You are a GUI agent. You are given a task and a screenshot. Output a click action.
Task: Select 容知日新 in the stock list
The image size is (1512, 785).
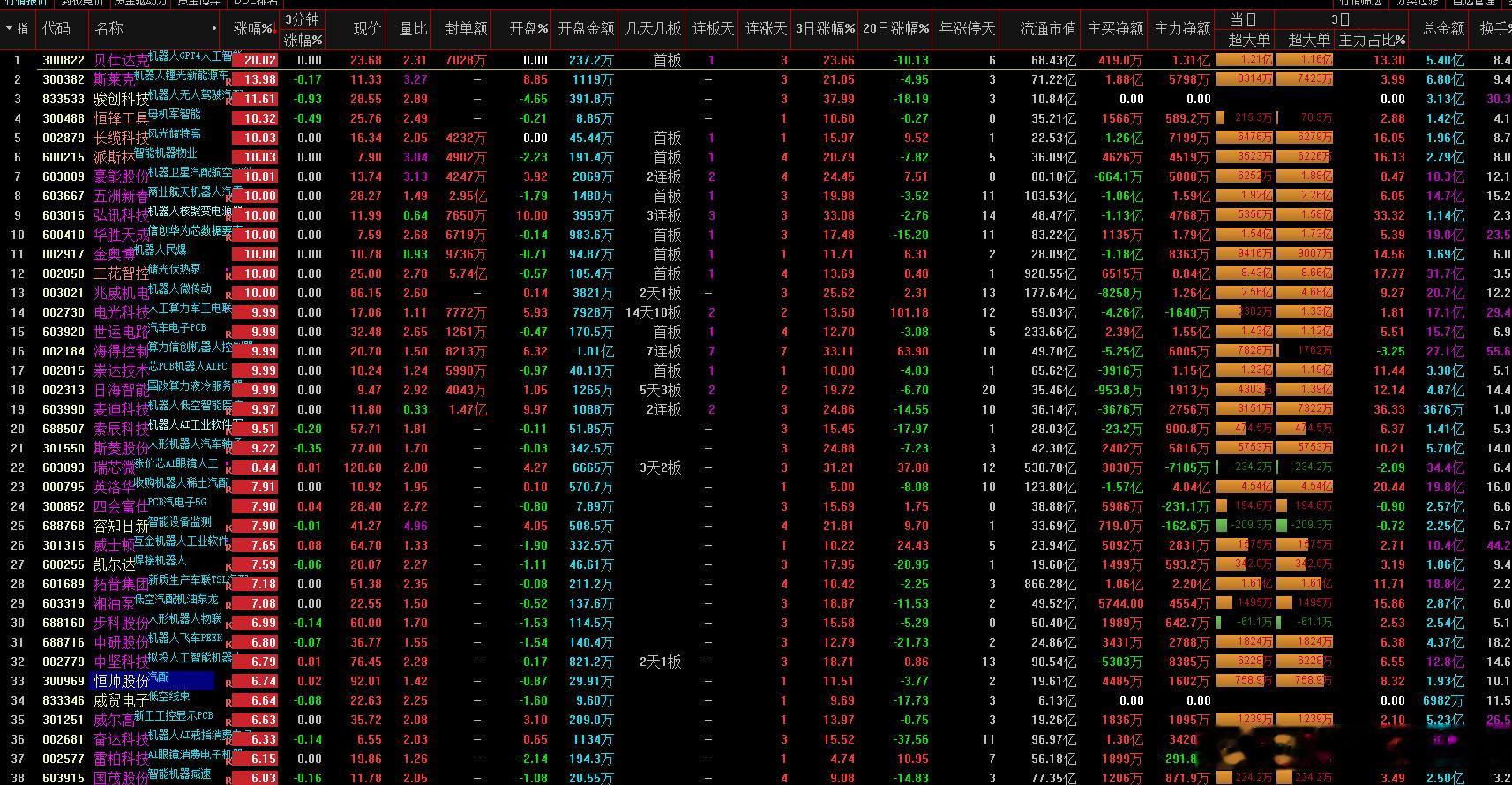pyautogui.click(x=121, y=526)
